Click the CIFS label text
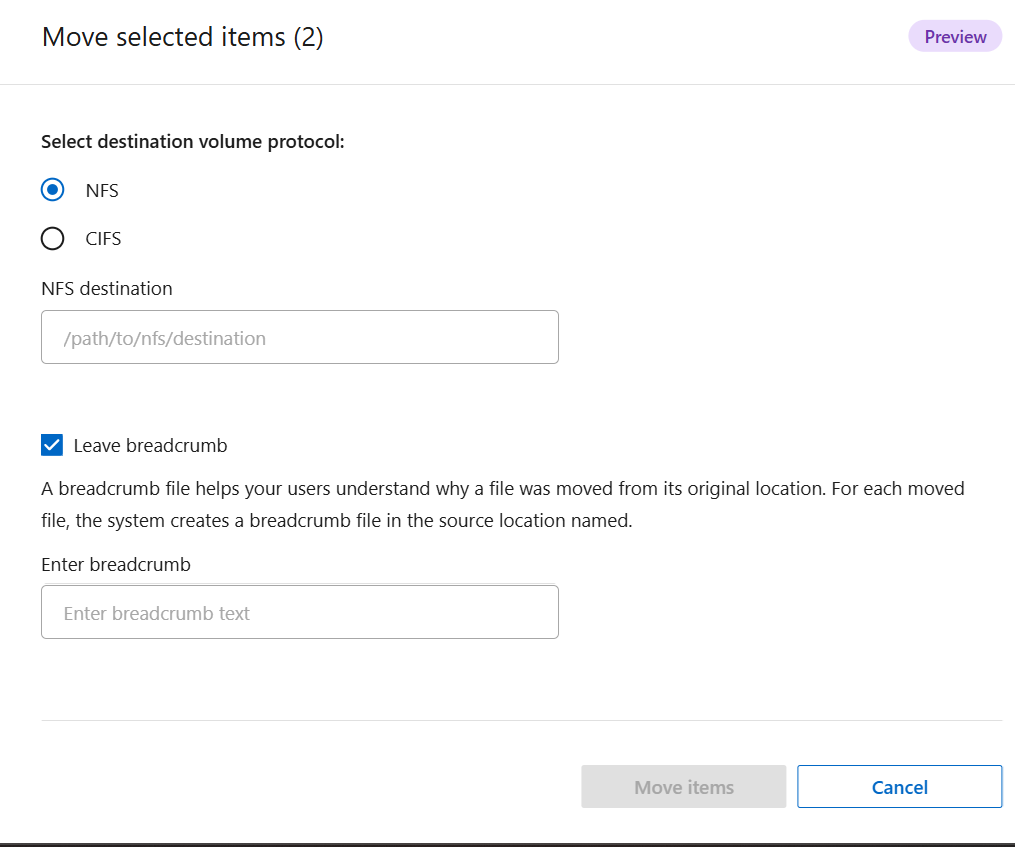This screenshot has height=847, width=1015. point(104,238)
